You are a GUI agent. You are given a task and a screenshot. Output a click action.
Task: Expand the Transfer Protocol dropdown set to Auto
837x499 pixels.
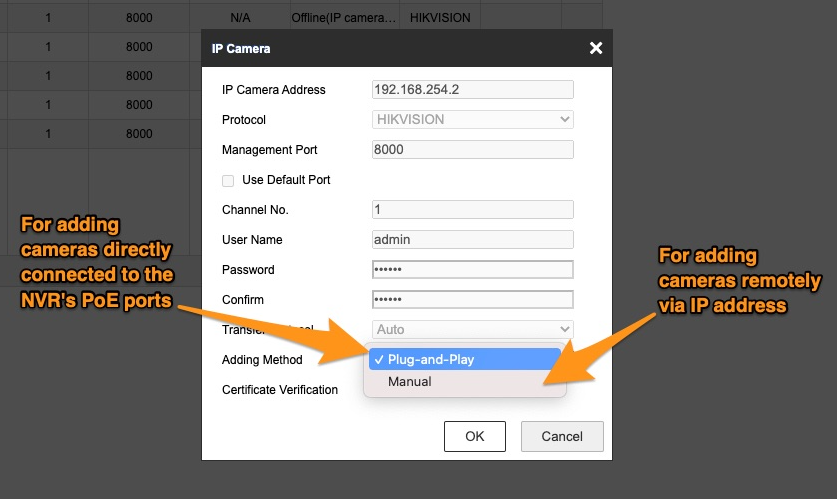click(472, 329)
